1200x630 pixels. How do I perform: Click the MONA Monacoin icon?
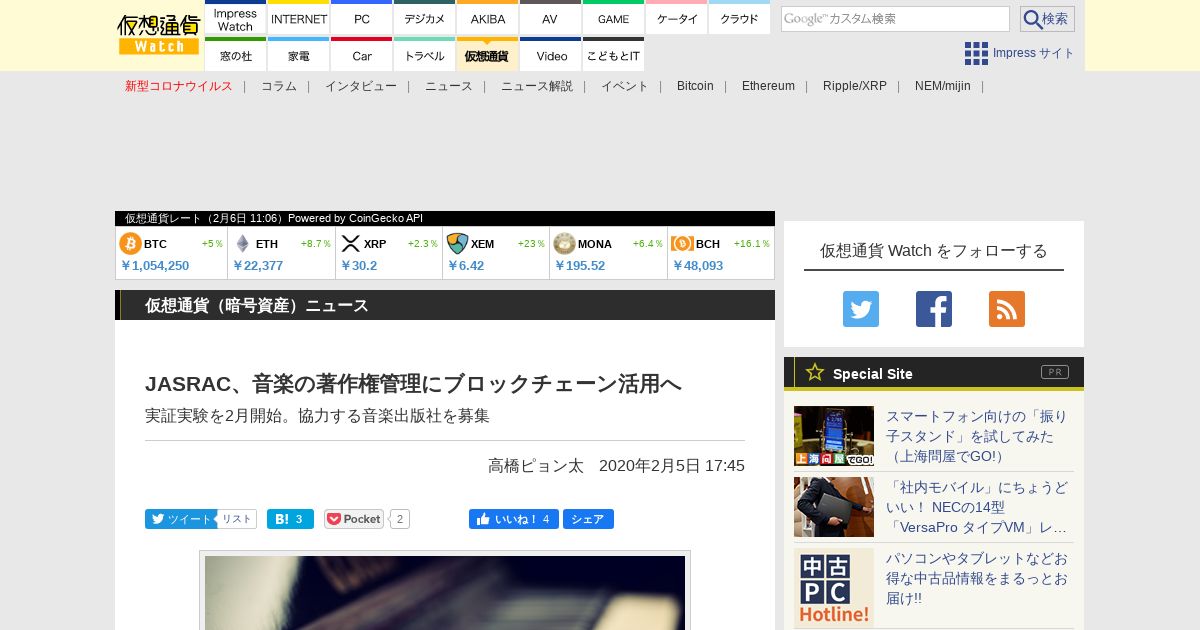pyautogui.click(x=564, y=243)
